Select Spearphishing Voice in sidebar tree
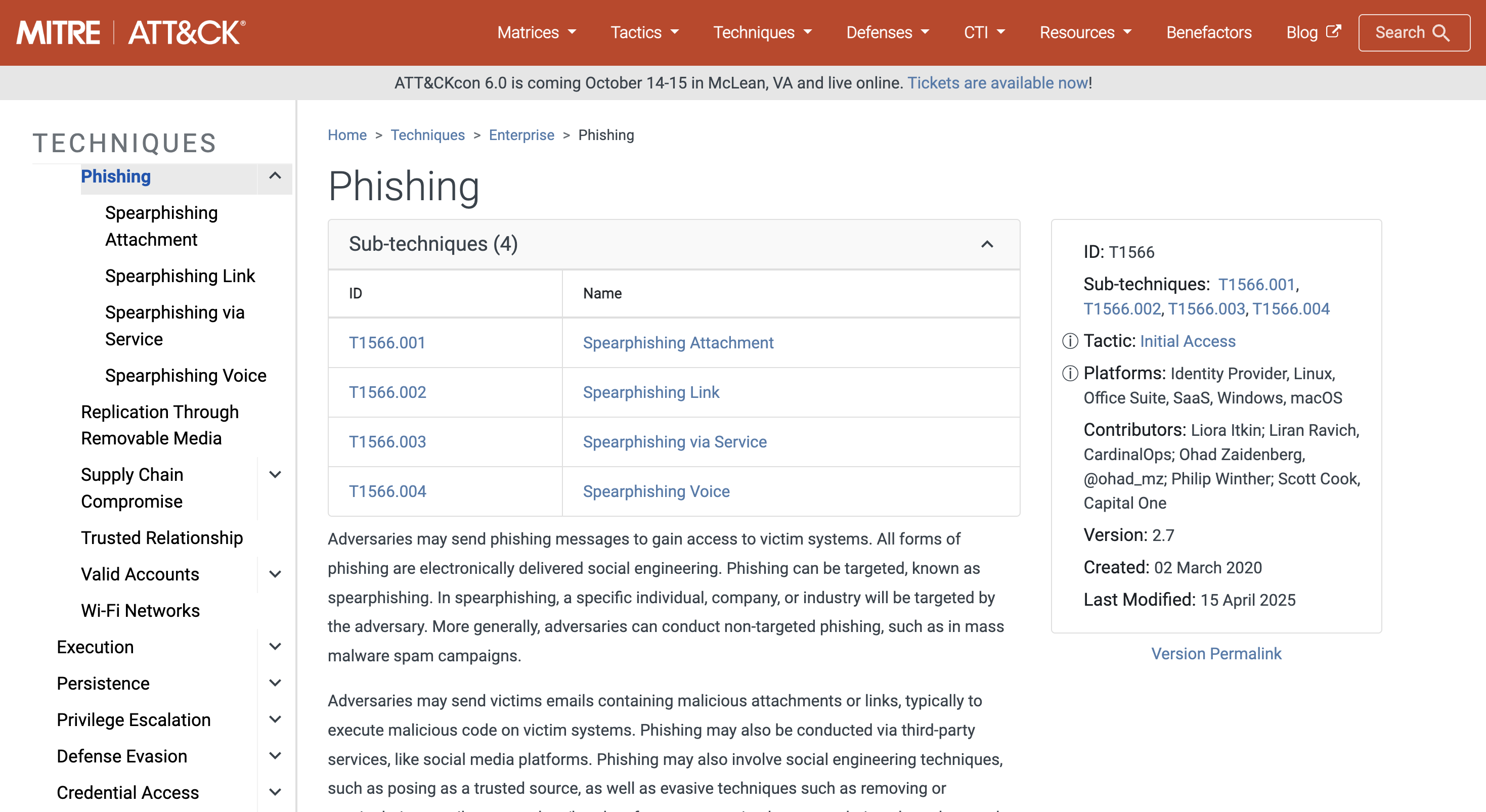 click(185, 376)
